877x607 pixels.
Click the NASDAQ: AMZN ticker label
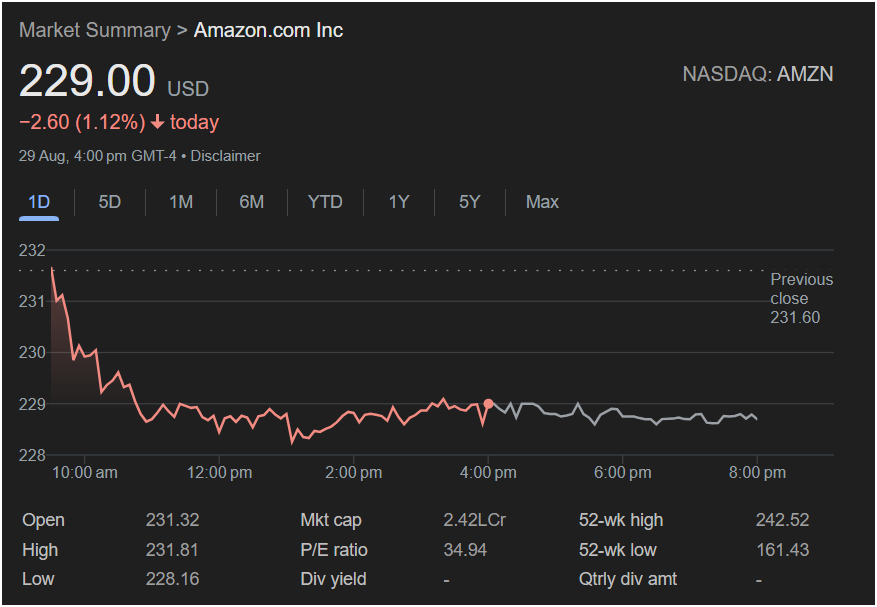pyautogui.click(x=757, y=74)
